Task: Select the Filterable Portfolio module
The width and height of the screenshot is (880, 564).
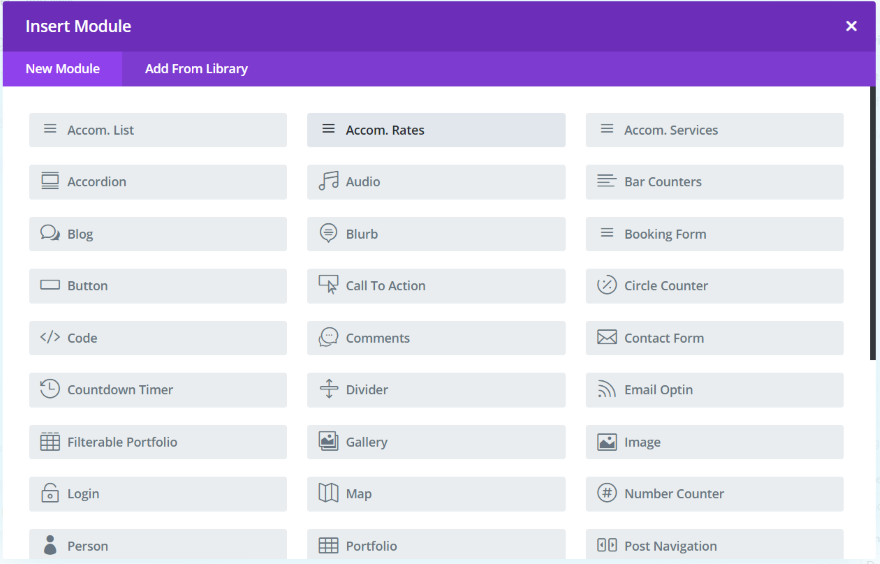Action: coord(158,442)
